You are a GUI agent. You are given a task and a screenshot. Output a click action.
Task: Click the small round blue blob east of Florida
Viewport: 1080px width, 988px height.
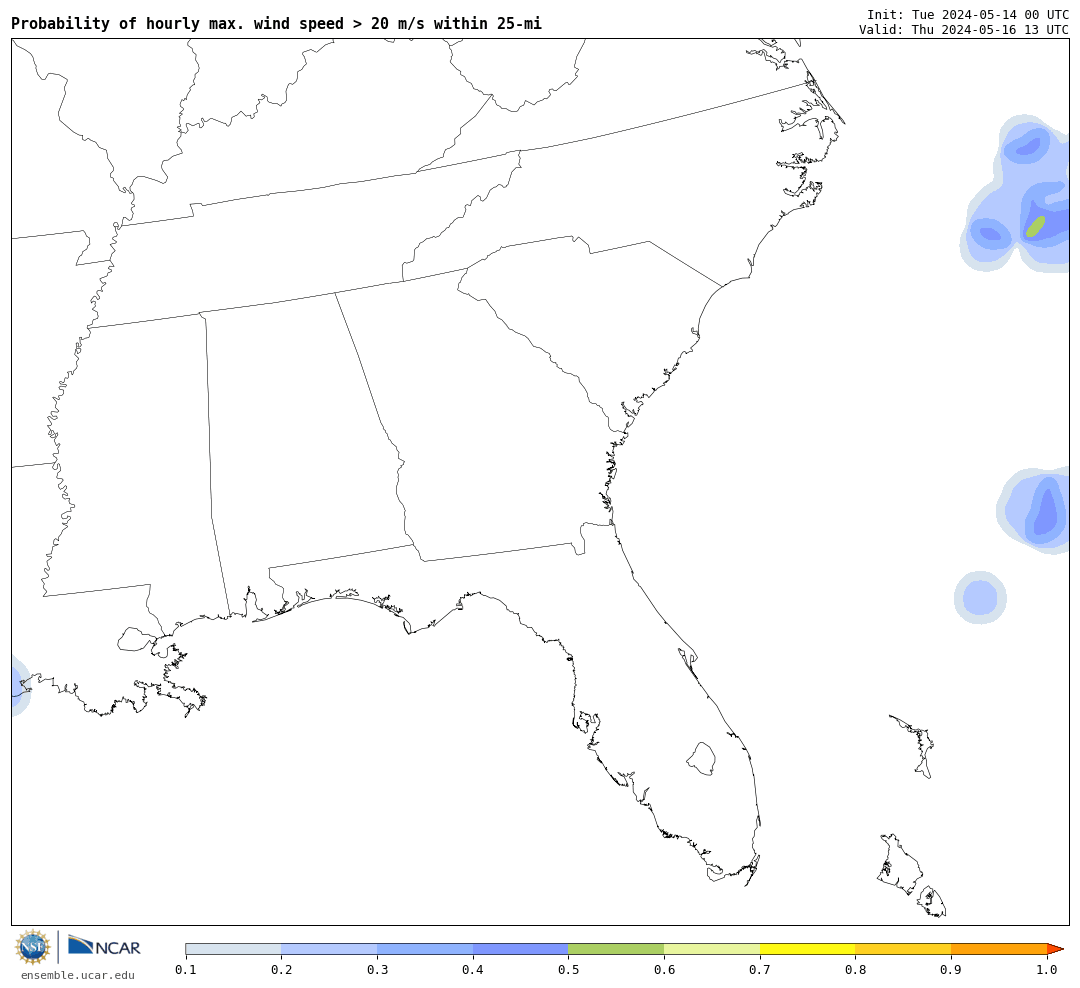point(980,597)
